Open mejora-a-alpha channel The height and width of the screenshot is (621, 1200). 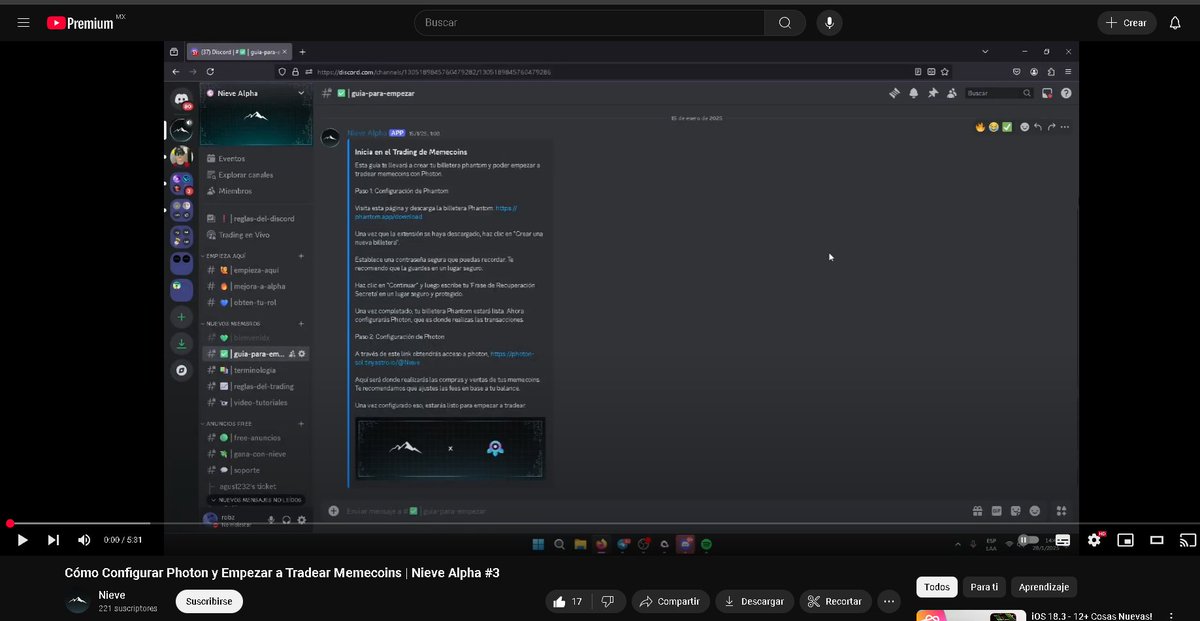tap(257, 286)
